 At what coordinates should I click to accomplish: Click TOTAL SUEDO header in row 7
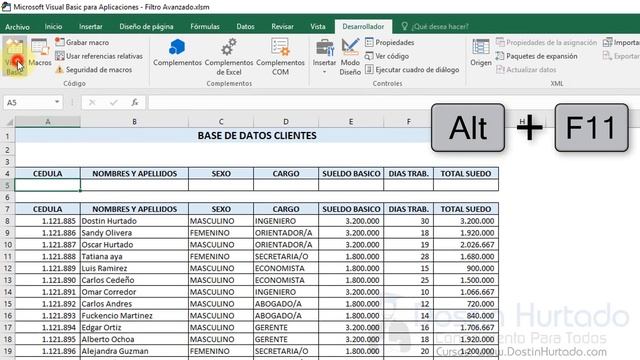click(x=466, y=209)
